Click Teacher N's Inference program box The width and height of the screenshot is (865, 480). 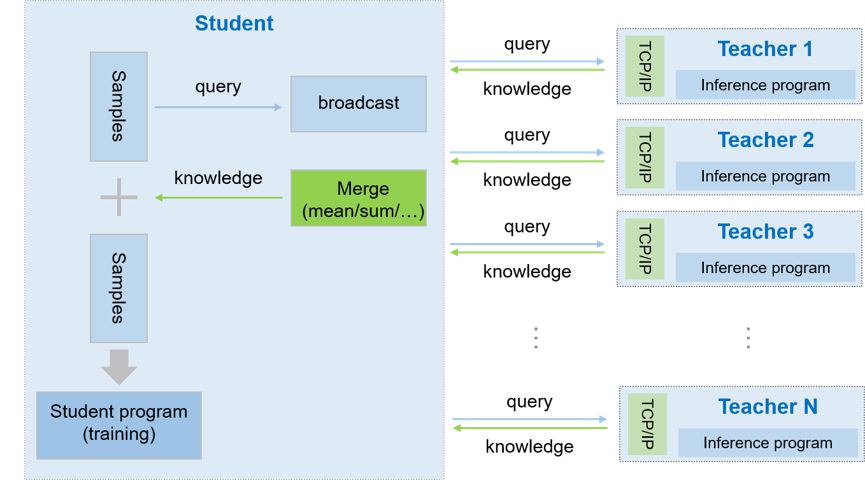(x=767, y=443)
